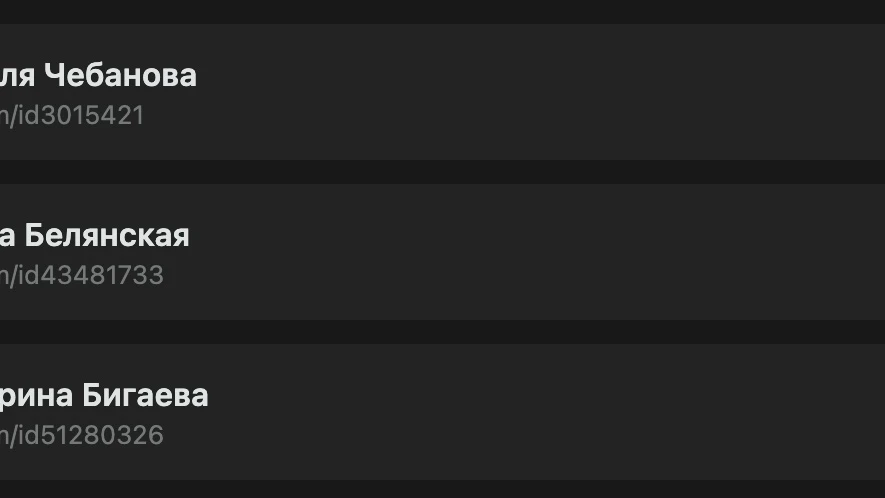Click the surname Чебанова text

click(x=120, y=75)
